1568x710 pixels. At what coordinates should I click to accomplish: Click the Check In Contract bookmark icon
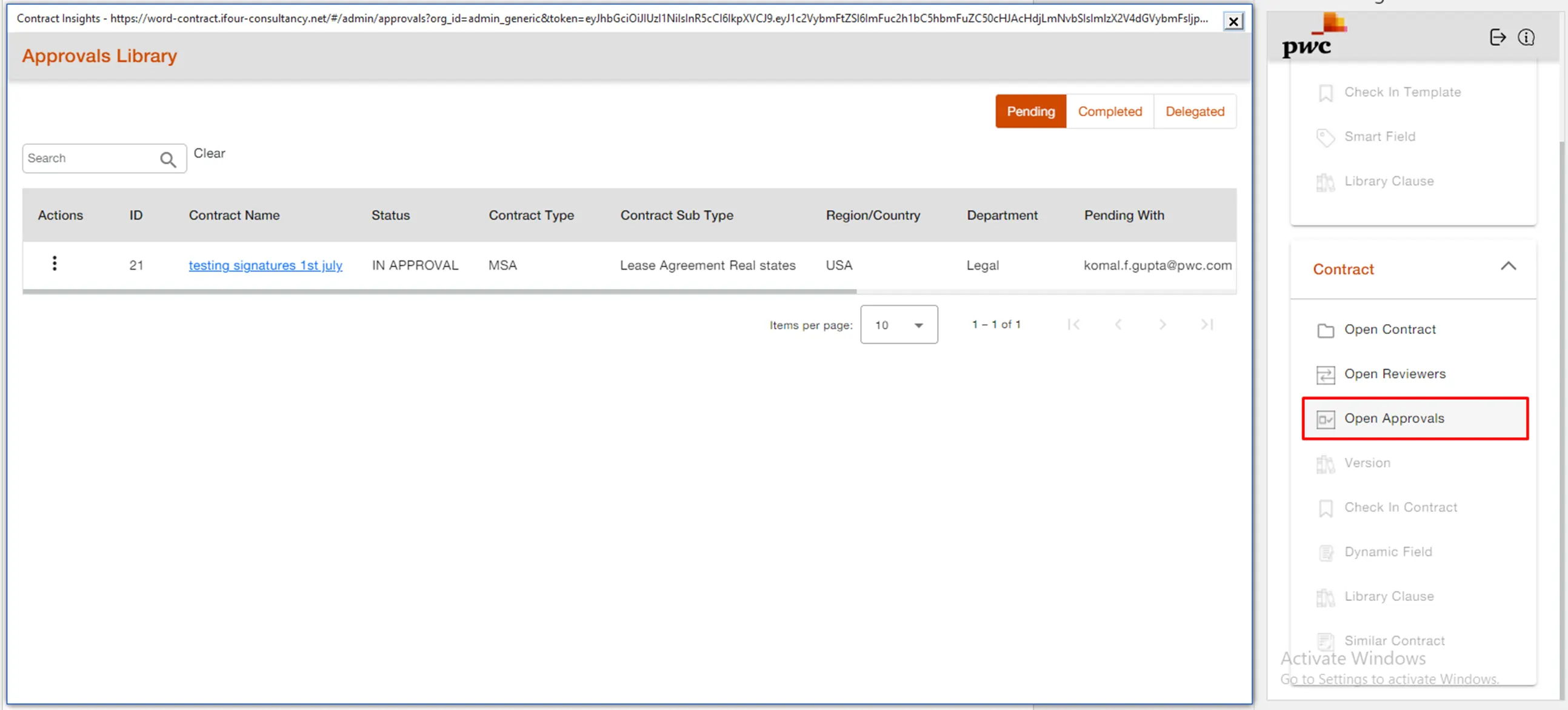click(x=1325, y=508)
